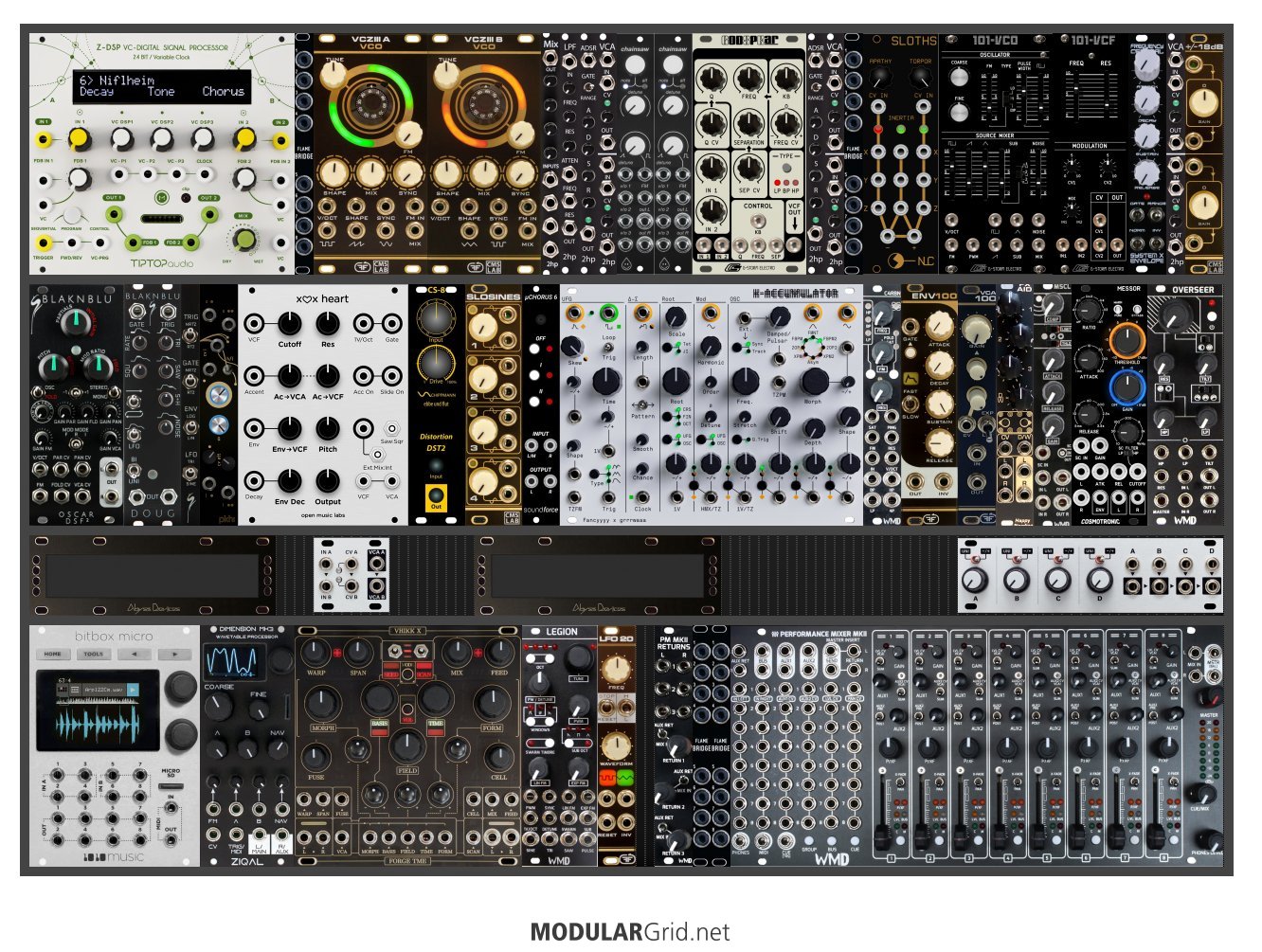This screenshot has height=952, width=1262.
Task: Click the Drive knob on CS-8 Distortion
Action: 436,364
